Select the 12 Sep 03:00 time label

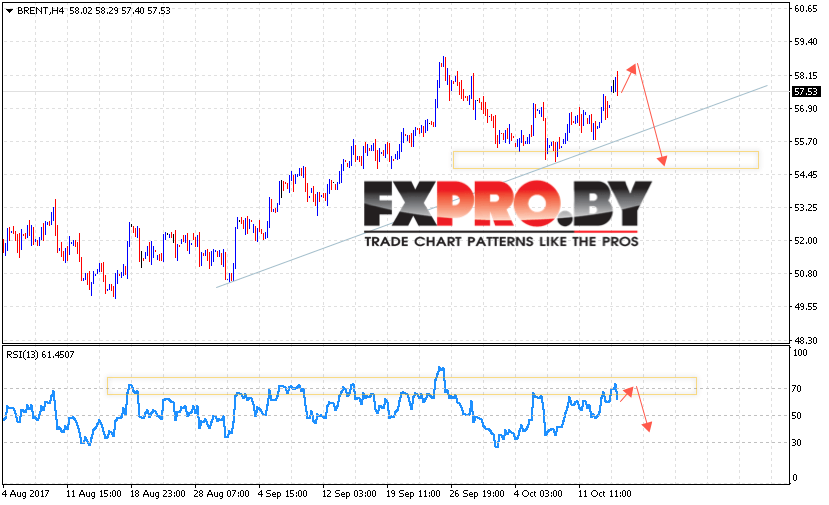pos(349,494)
